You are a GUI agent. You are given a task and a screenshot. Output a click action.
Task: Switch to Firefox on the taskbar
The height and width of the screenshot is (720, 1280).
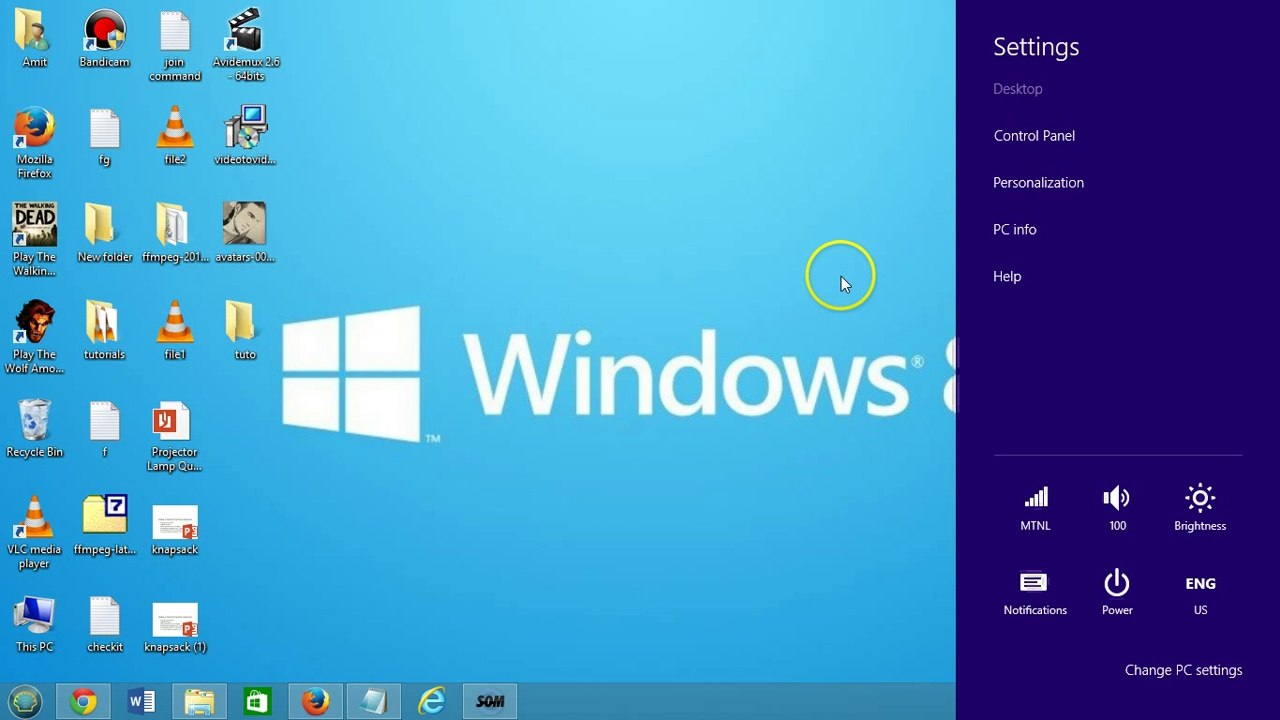click(x=316, y=702)
